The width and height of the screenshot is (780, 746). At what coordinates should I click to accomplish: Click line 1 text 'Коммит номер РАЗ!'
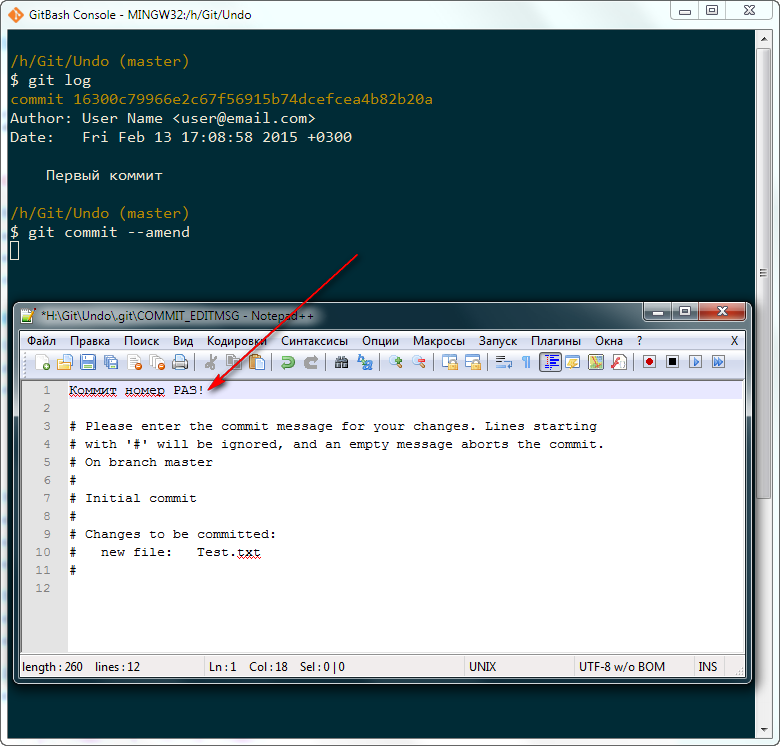point(136,390)
